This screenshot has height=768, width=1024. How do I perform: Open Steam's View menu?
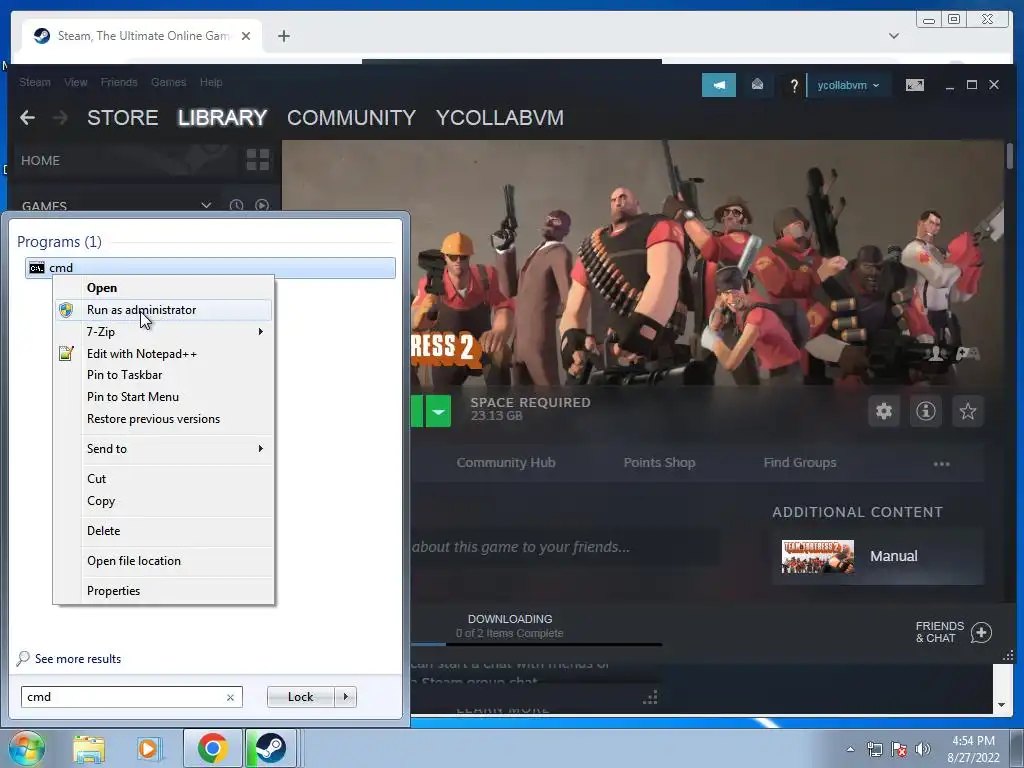pyautogui.click(x=76, y=82)
